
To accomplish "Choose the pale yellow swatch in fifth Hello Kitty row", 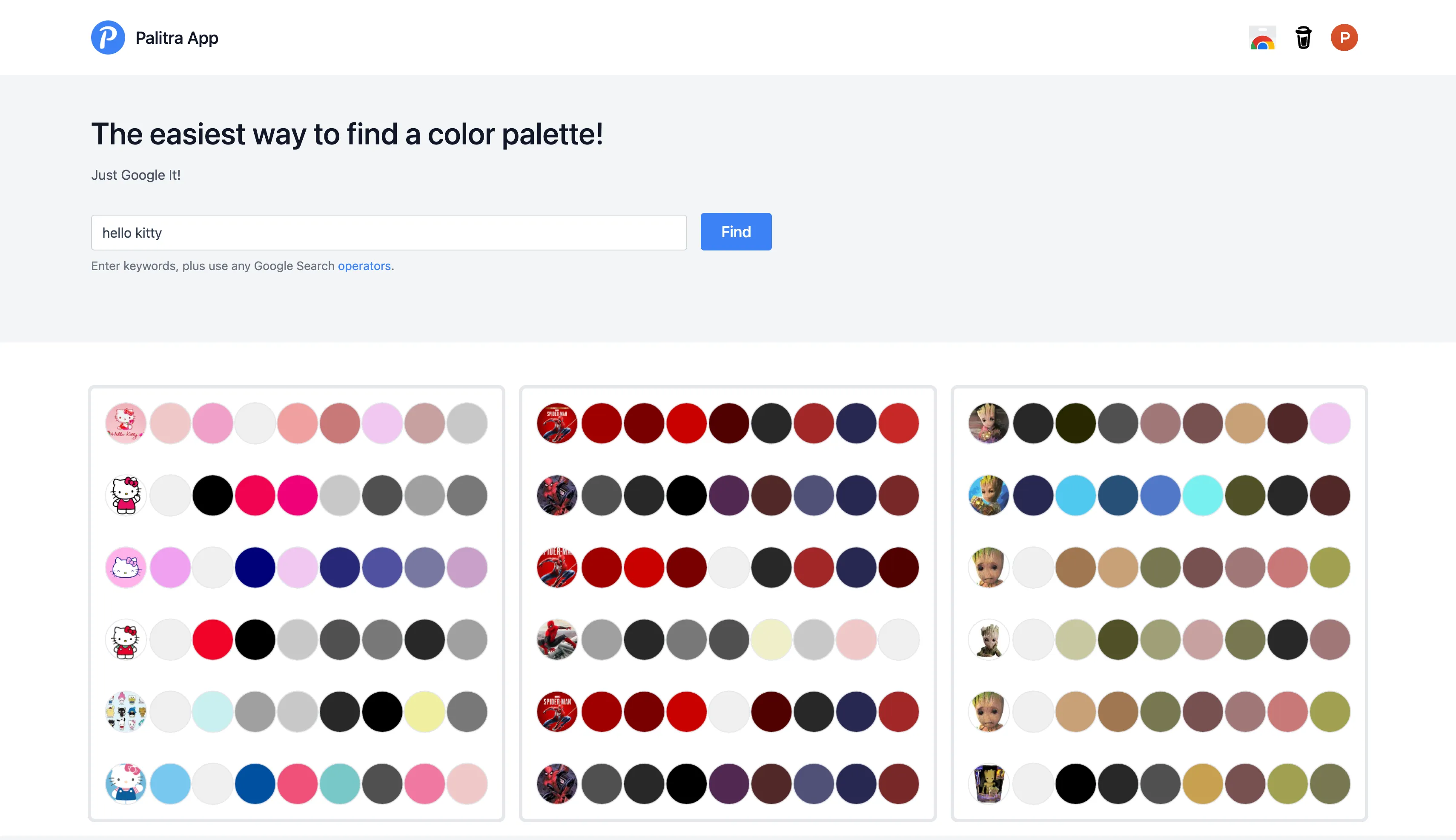I will pyautogui.click(x=424, y=711).
